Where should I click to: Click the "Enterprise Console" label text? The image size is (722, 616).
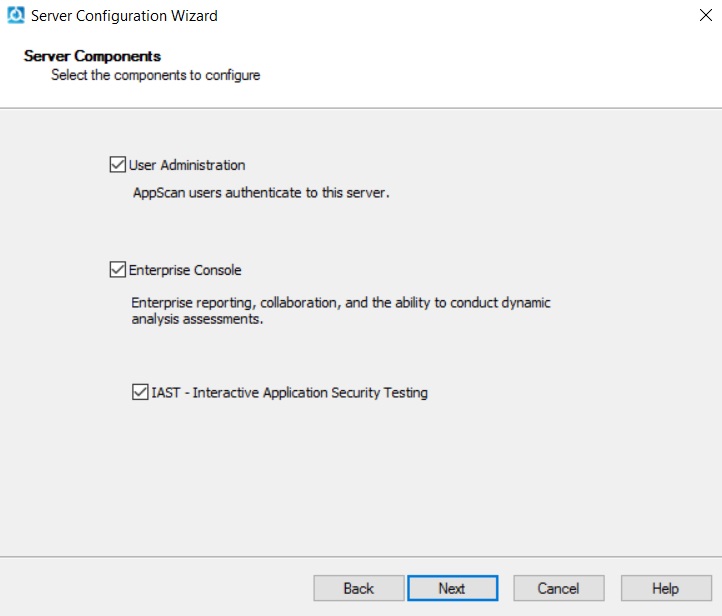(x=185, y=270)
